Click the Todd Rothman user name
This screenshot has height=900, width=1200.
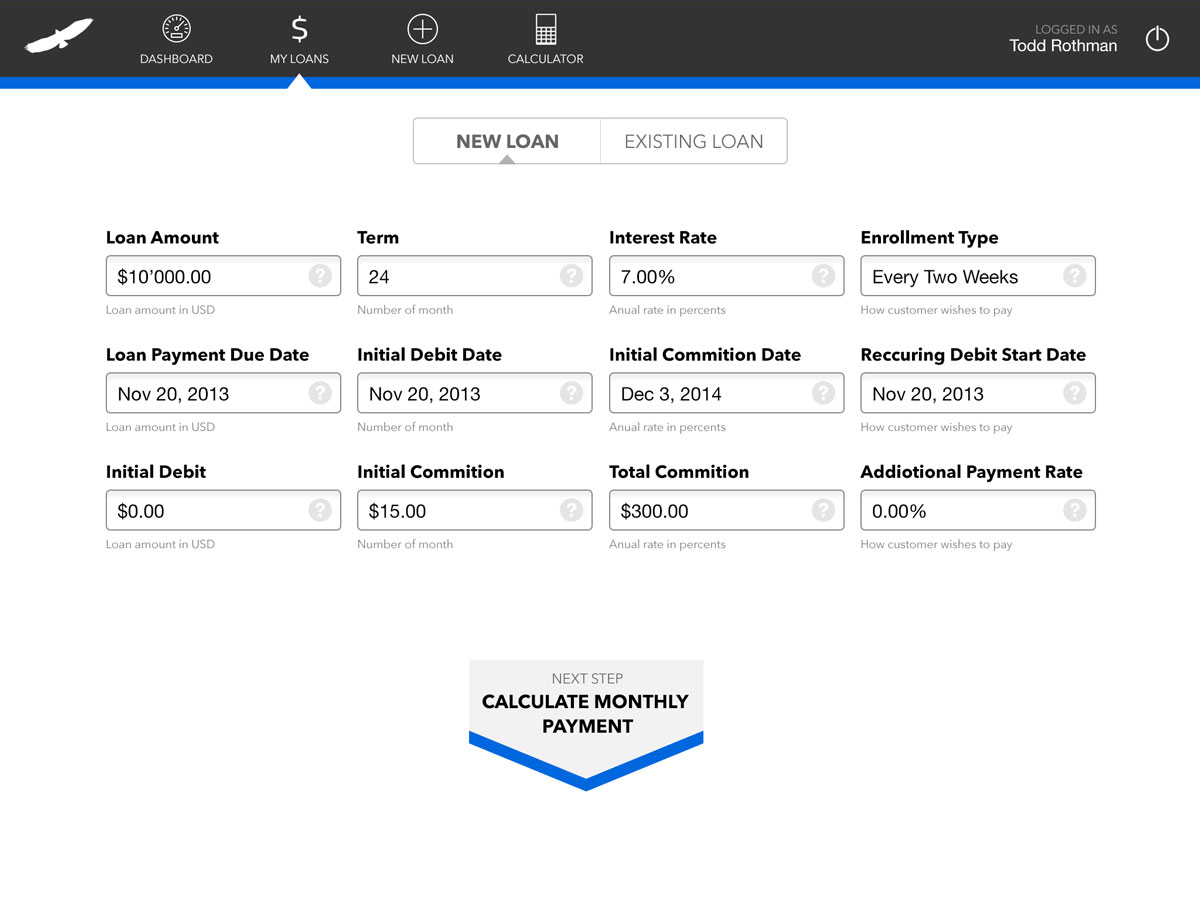(x=1063, y=46)
